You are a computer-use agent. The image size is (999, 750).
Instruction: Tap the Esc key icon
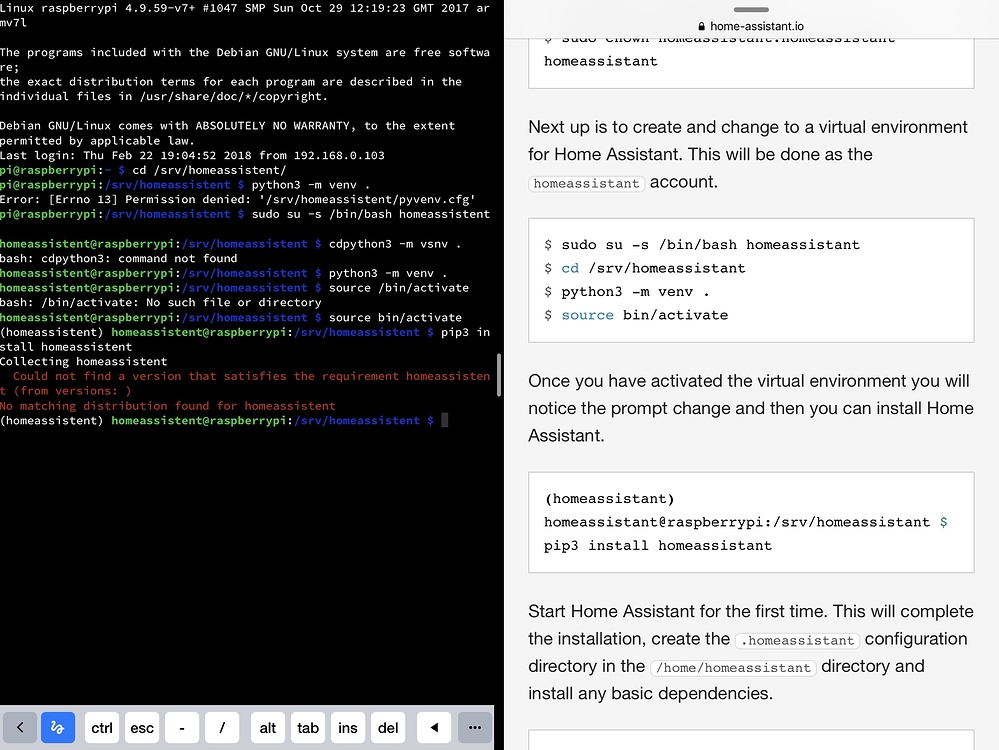coord(141,727)
